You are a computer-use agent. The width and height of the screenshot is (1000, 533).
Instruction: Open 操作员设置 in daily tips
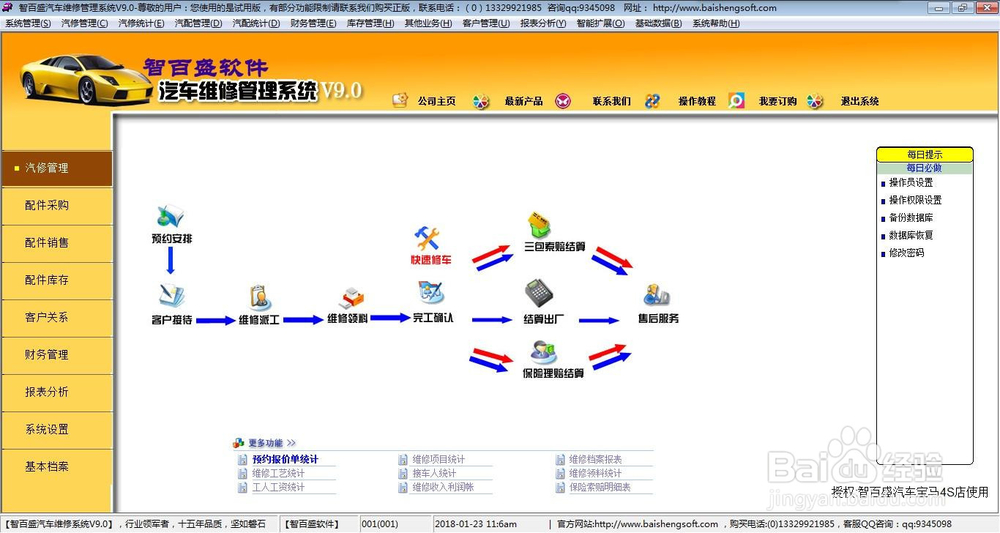coord(911,182)
